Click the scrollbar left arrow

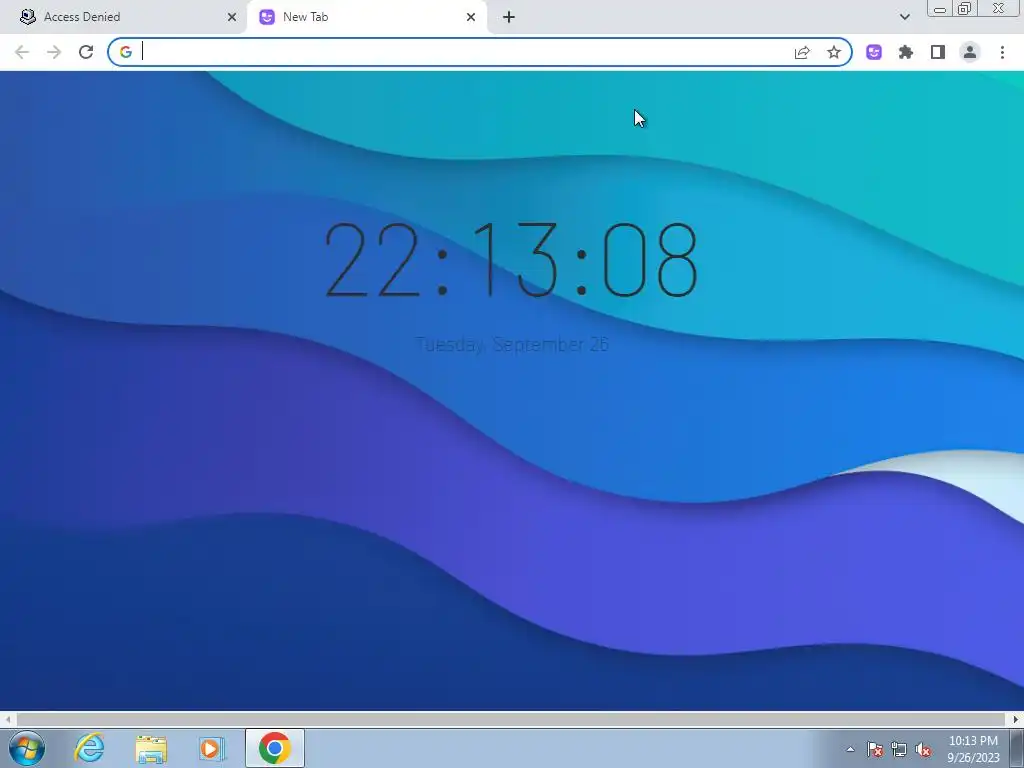pyautogui.click(x=7, y=719)
